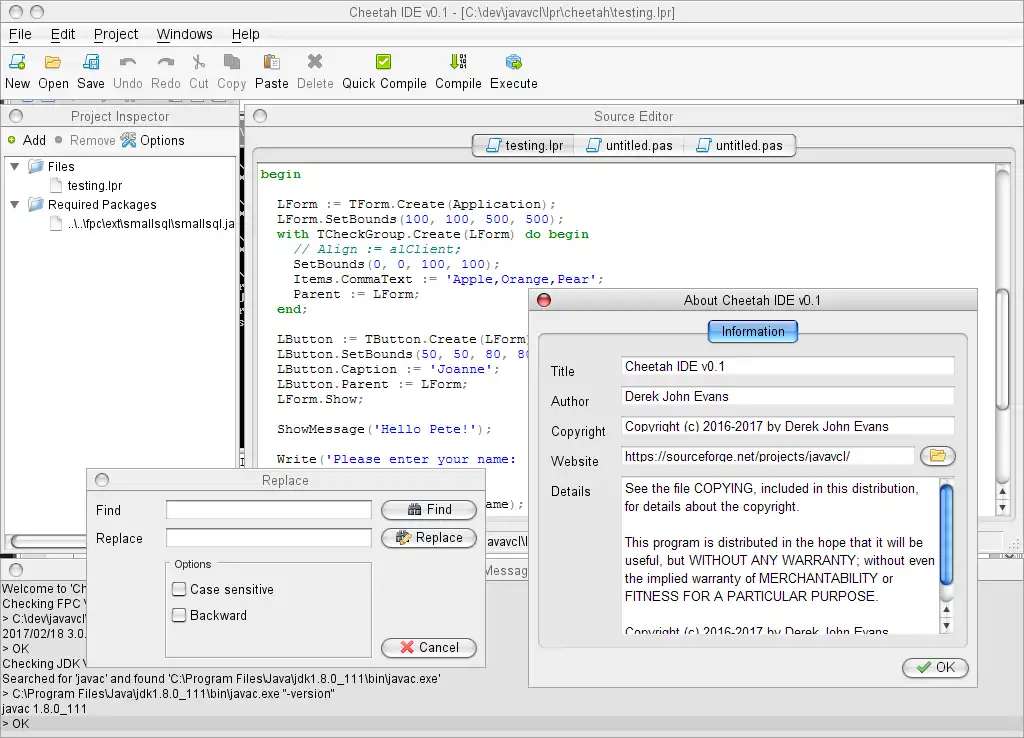Screen dimensions: 1024x738
Task: Click the New file toolbar icon
Action: click(17, 62)
